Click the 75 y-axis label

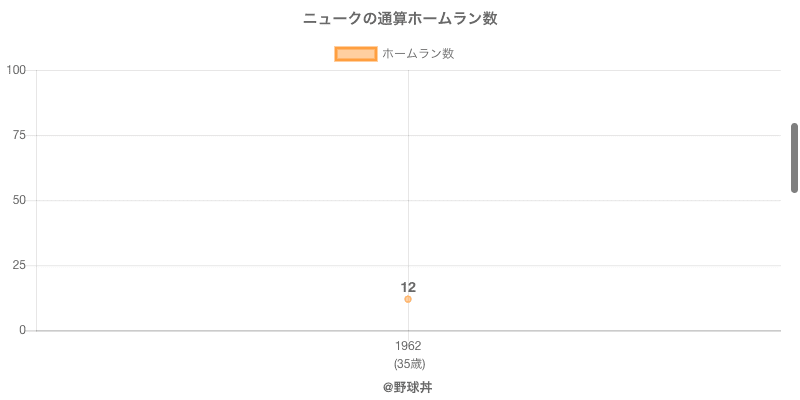coord(19,135)
